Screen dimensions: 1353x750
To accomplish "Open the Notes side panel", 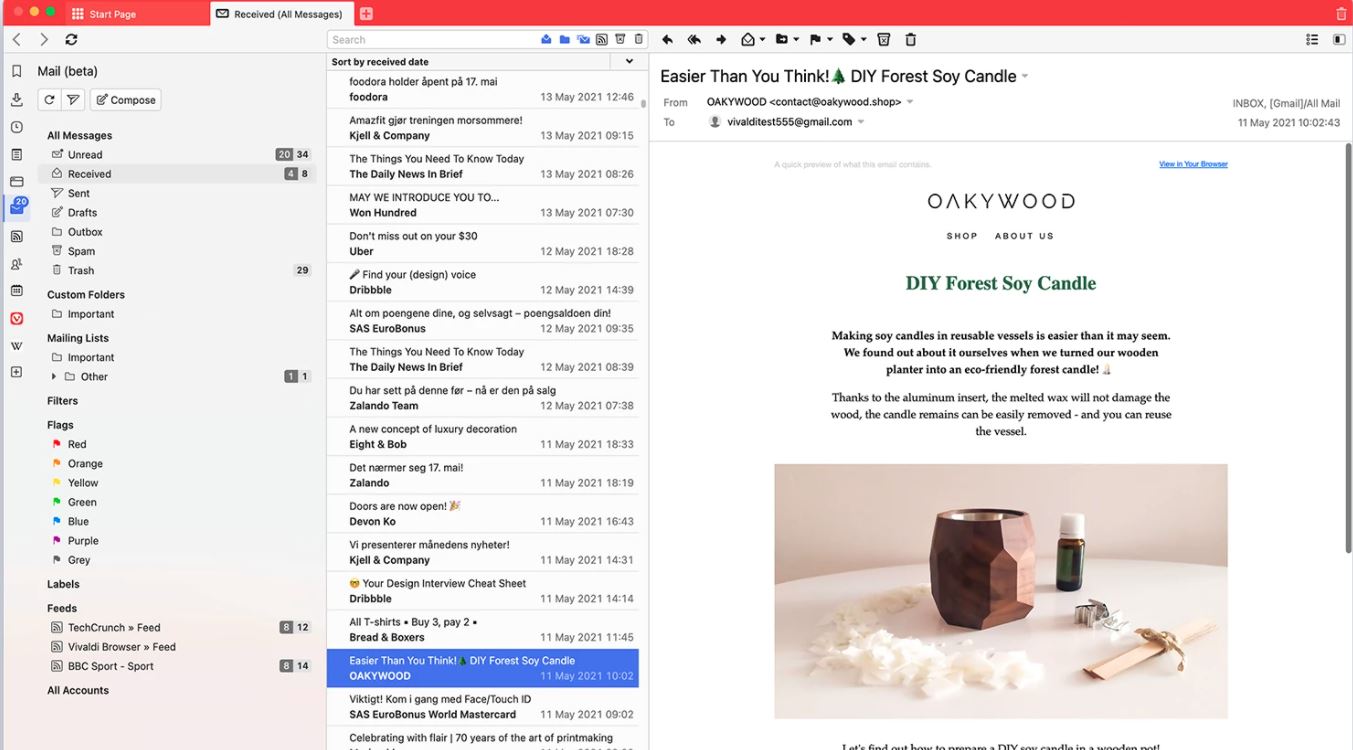I will 16,154.
